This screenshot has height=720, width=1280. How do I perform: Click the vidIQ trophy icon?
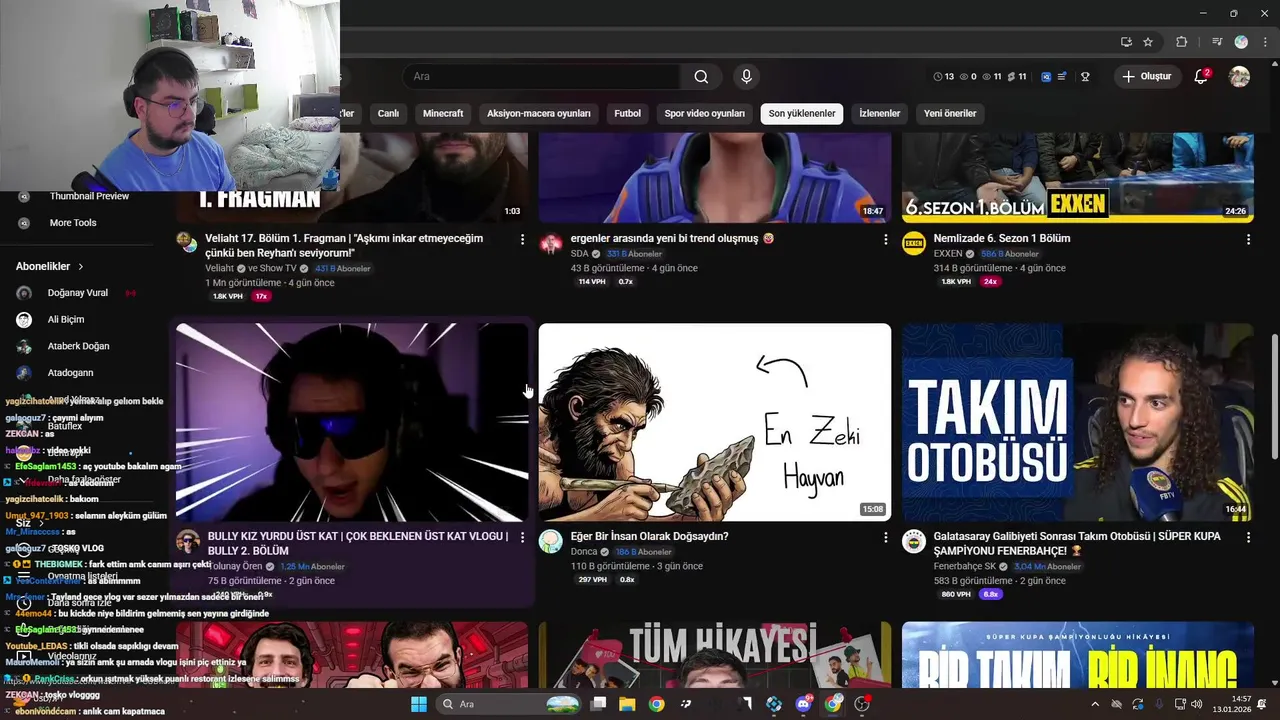(x=1085, y=76)
